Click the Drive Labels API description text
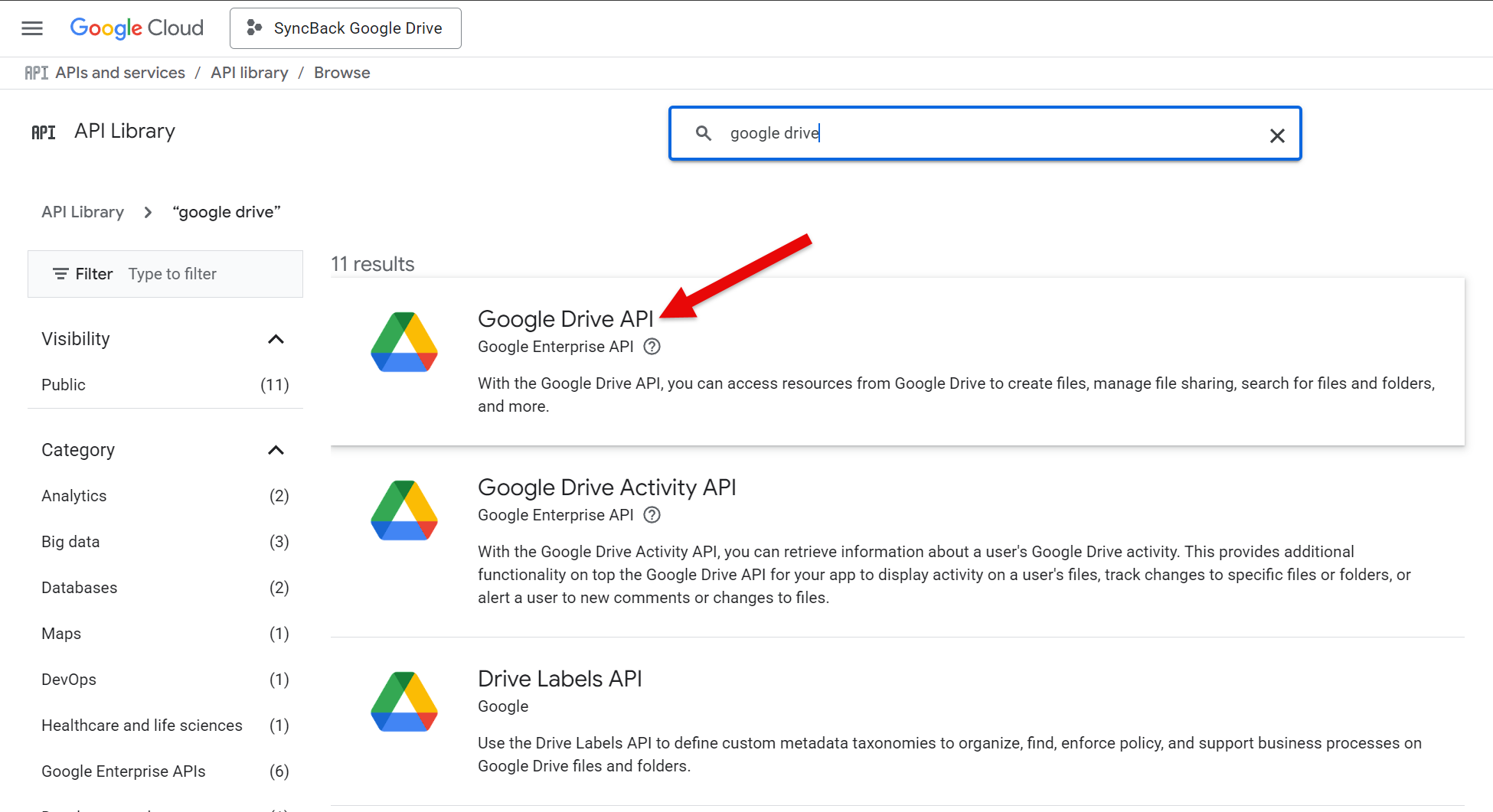The width and height of the screenshot is (1493, 812). [949, 755]
